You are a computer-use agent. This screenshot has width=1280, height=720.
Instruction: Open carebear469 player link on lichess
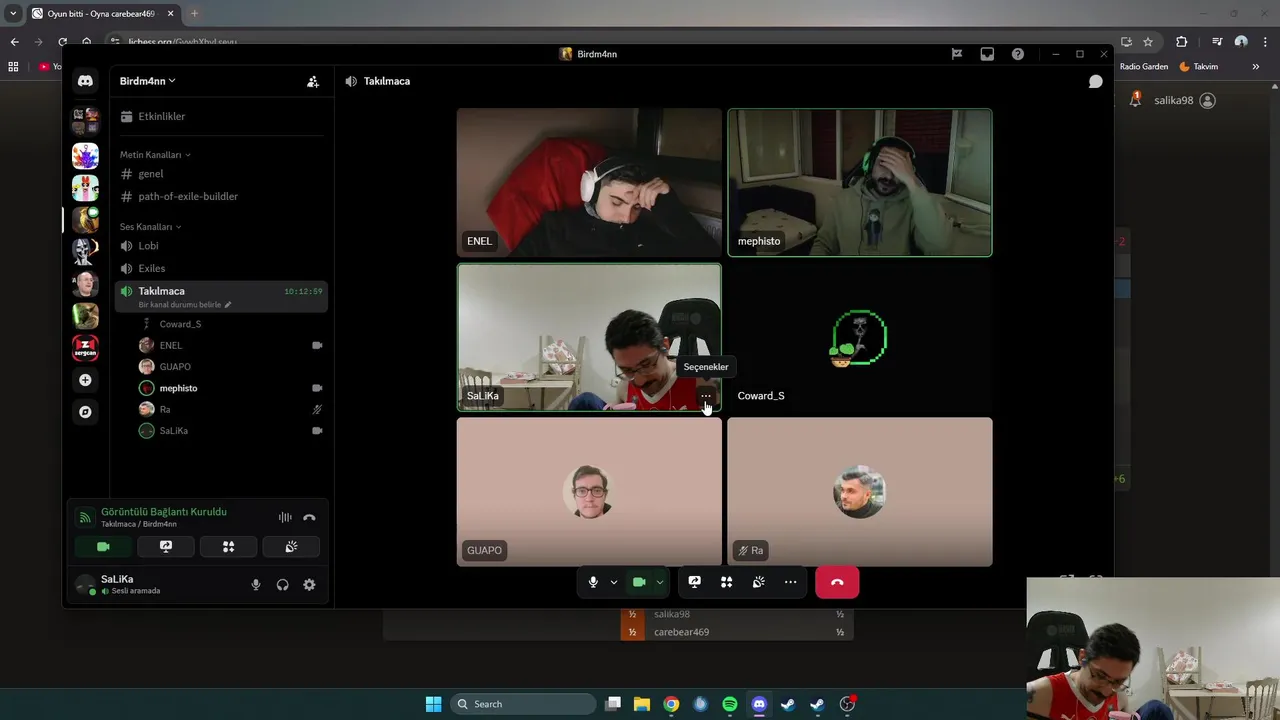682,632
